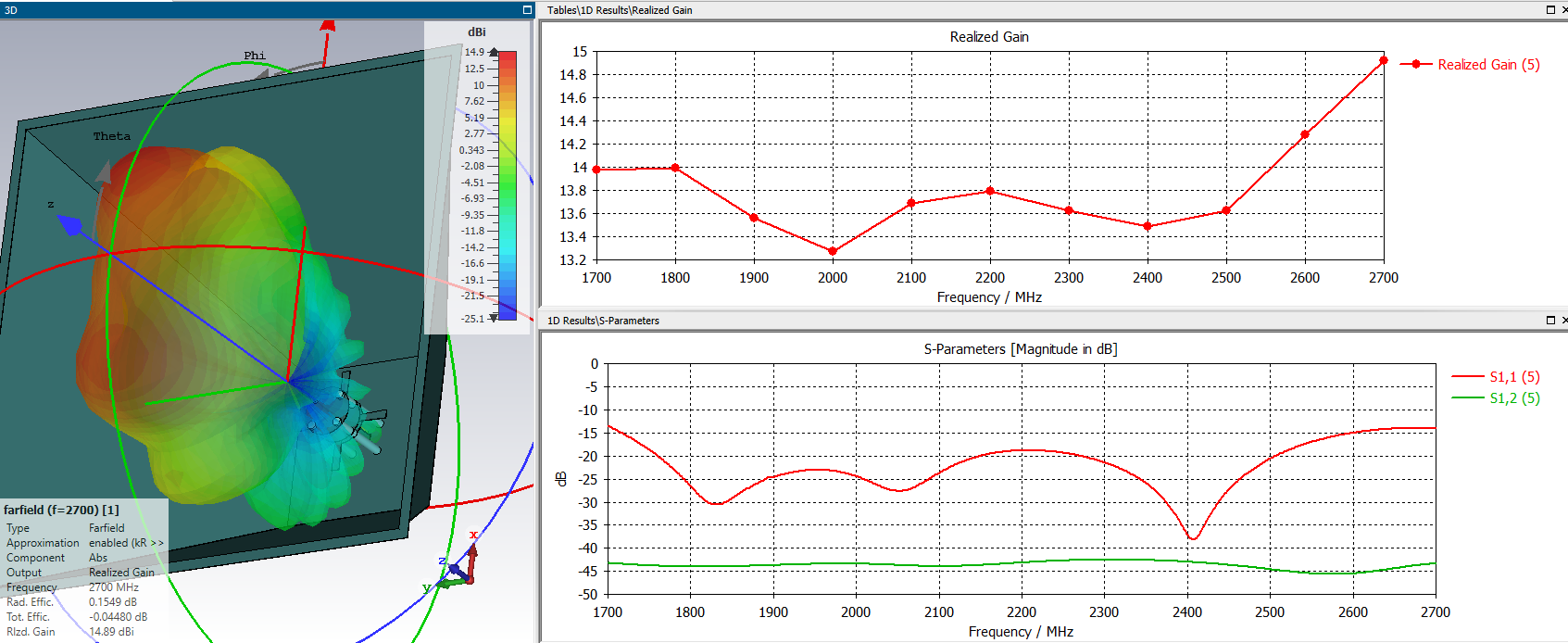Click the Realized Gain marker at 2700 MHz
The image size is (1568, 643).
click(x=1384, y=61)
